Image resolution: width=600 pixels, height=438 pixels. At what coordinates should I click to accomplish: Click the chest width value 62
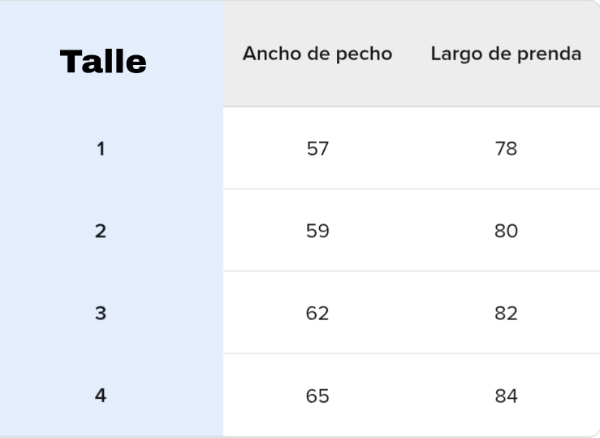click(317, 313)
